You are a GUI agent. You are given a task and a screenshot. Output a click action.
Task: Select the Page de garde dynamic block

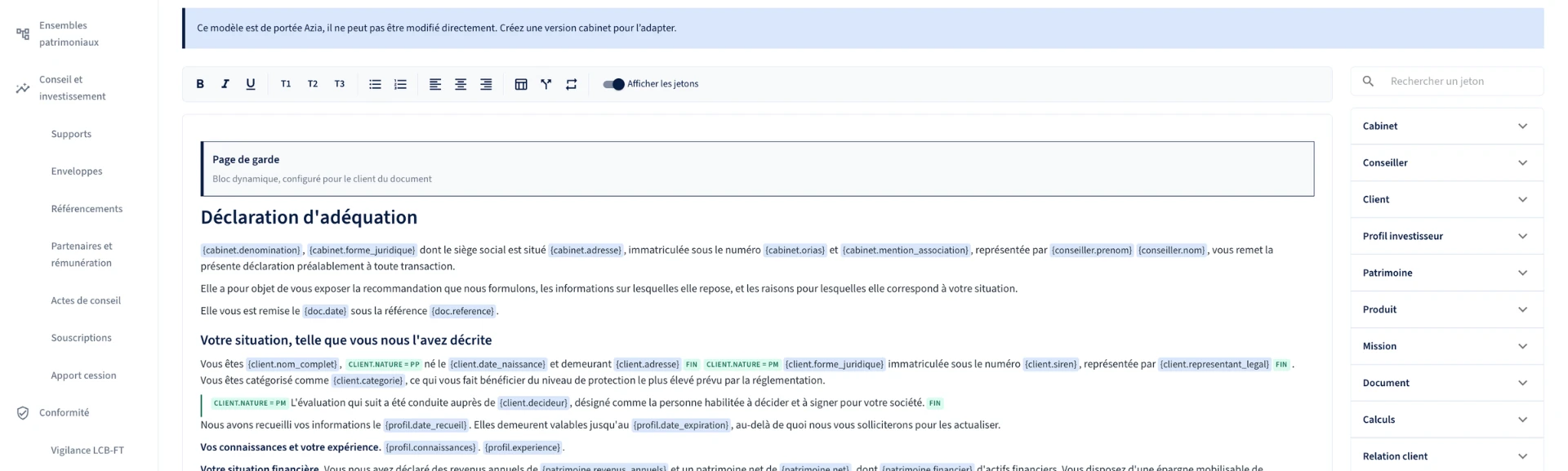click(758, 169)
